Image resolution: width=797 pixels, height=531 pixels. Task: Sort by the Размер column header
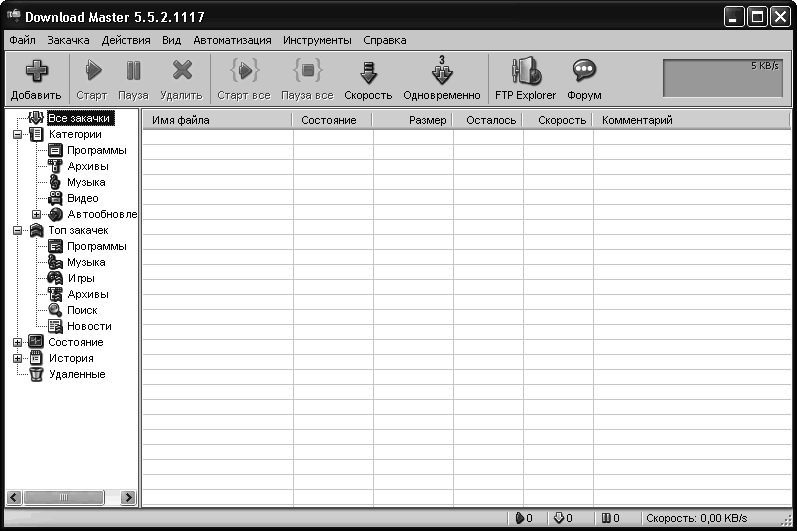pos(413,120)
